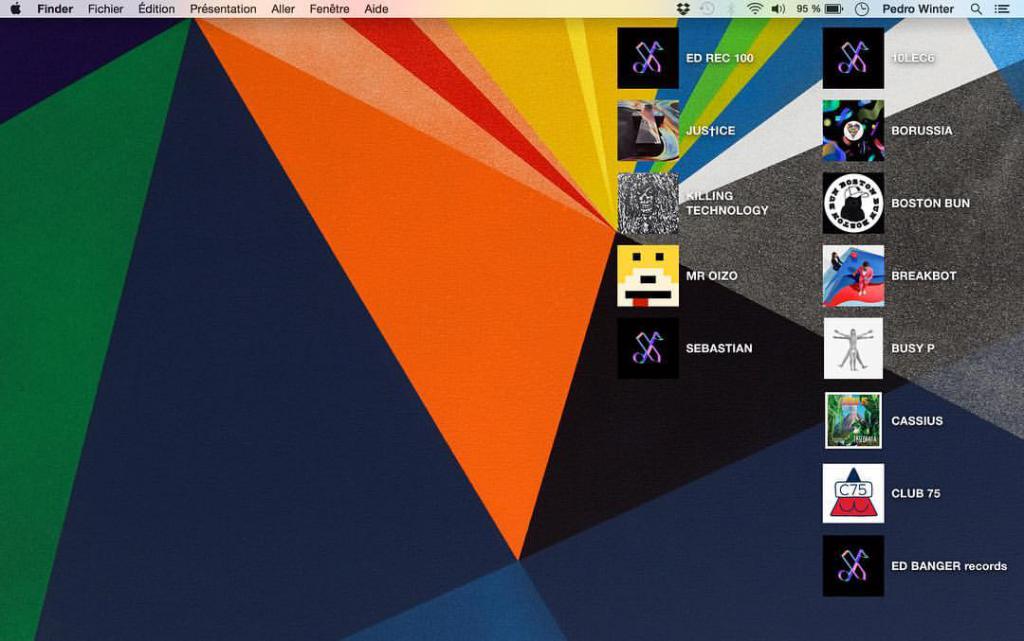Select the CASSIUS desktop icon
Screen dimensions: 1024x641
point(853,420)
